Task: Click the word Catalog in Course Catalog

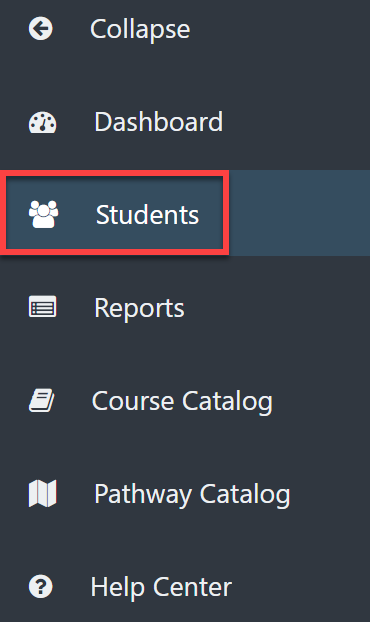Action: [x=227, y=401]
